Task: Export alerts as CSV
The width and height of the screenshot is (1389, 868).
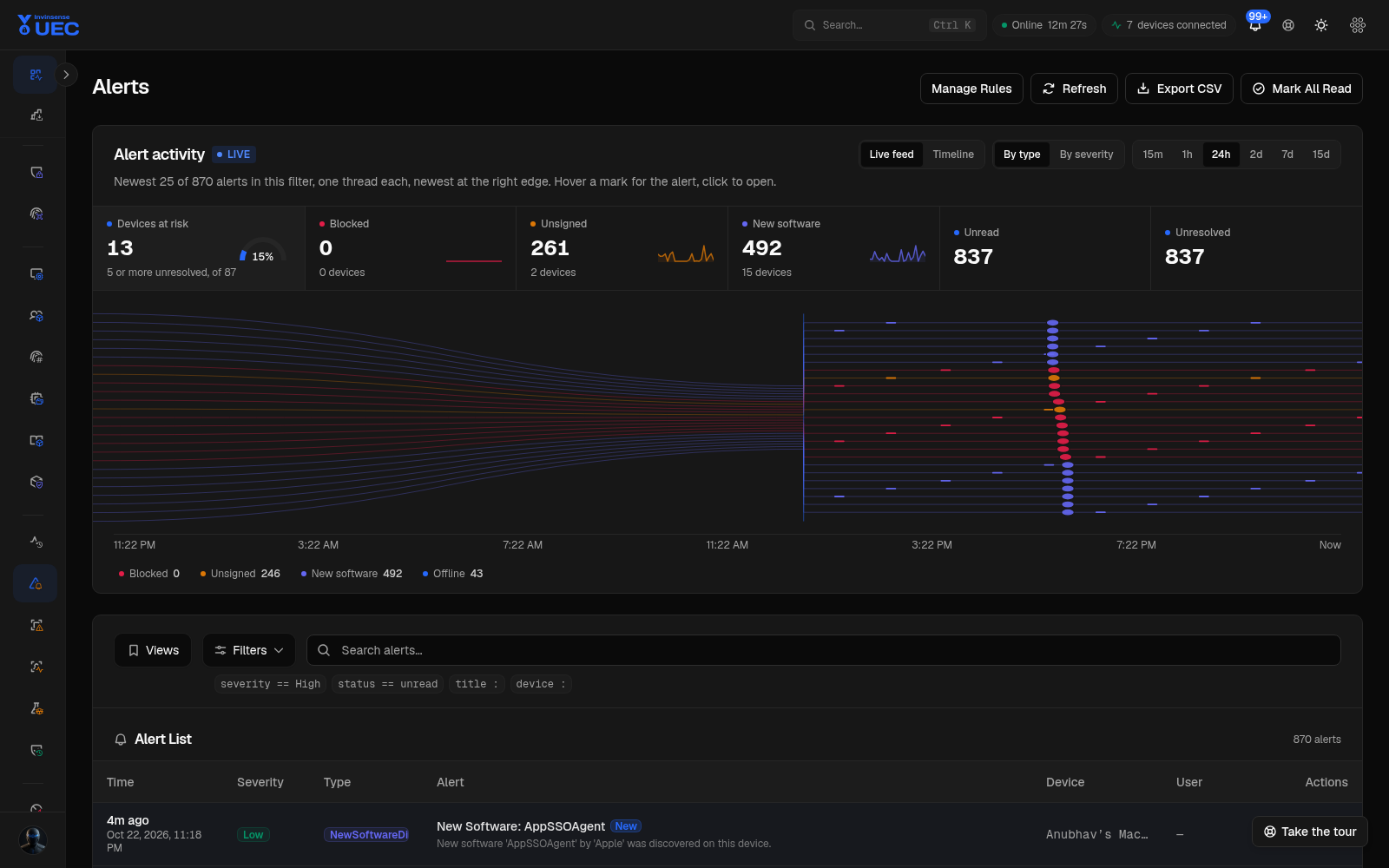Action: click(1179, 89)
